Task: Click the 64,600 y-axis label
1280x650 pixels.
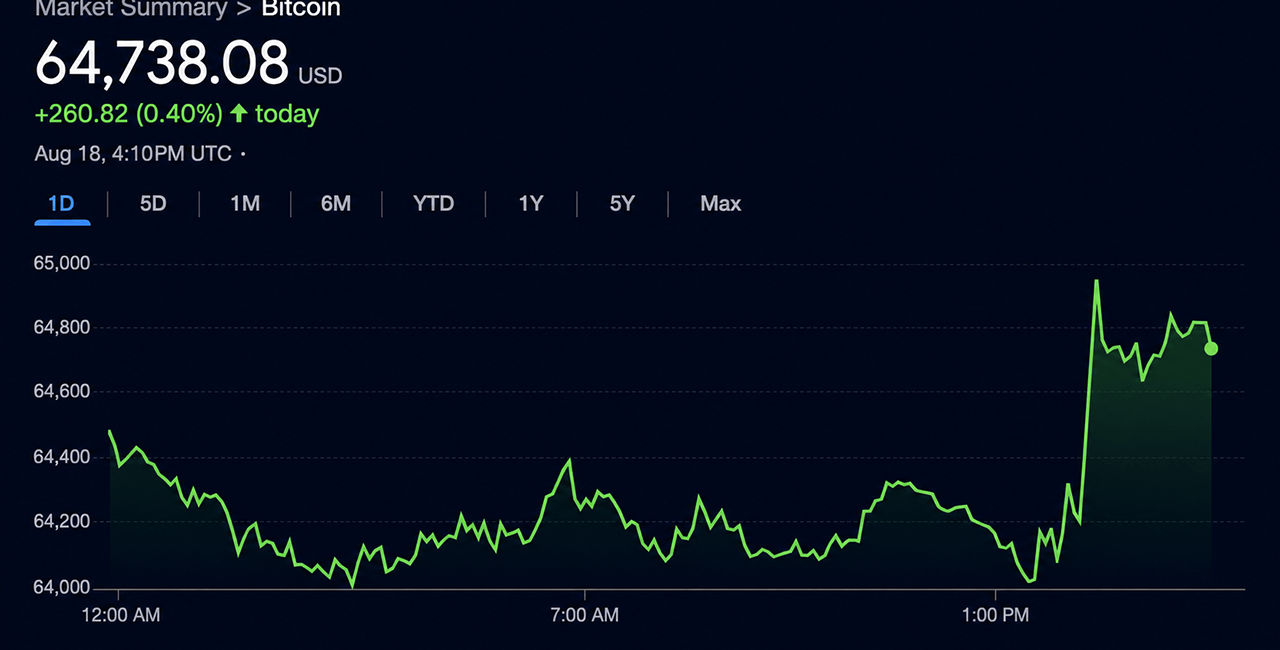Action: click(x=62, y=392)
